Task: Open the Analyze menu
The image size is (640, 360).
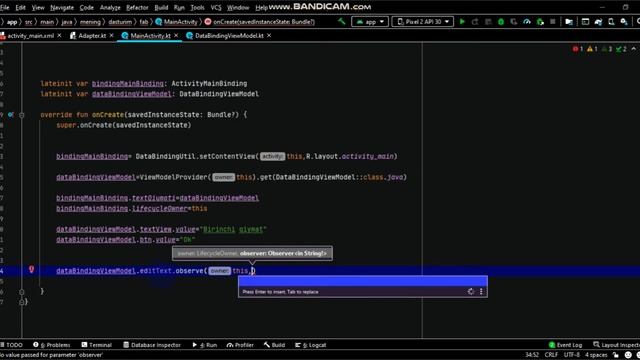Action: click(x=110, y=7)
